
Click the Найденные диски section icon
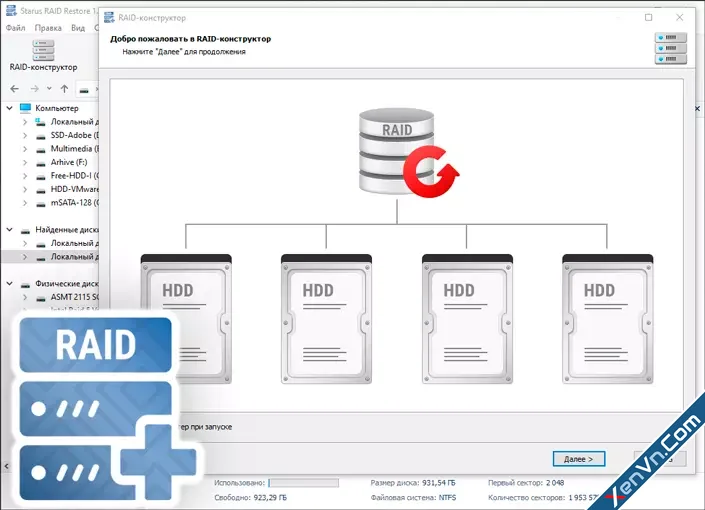click(26, 231)
